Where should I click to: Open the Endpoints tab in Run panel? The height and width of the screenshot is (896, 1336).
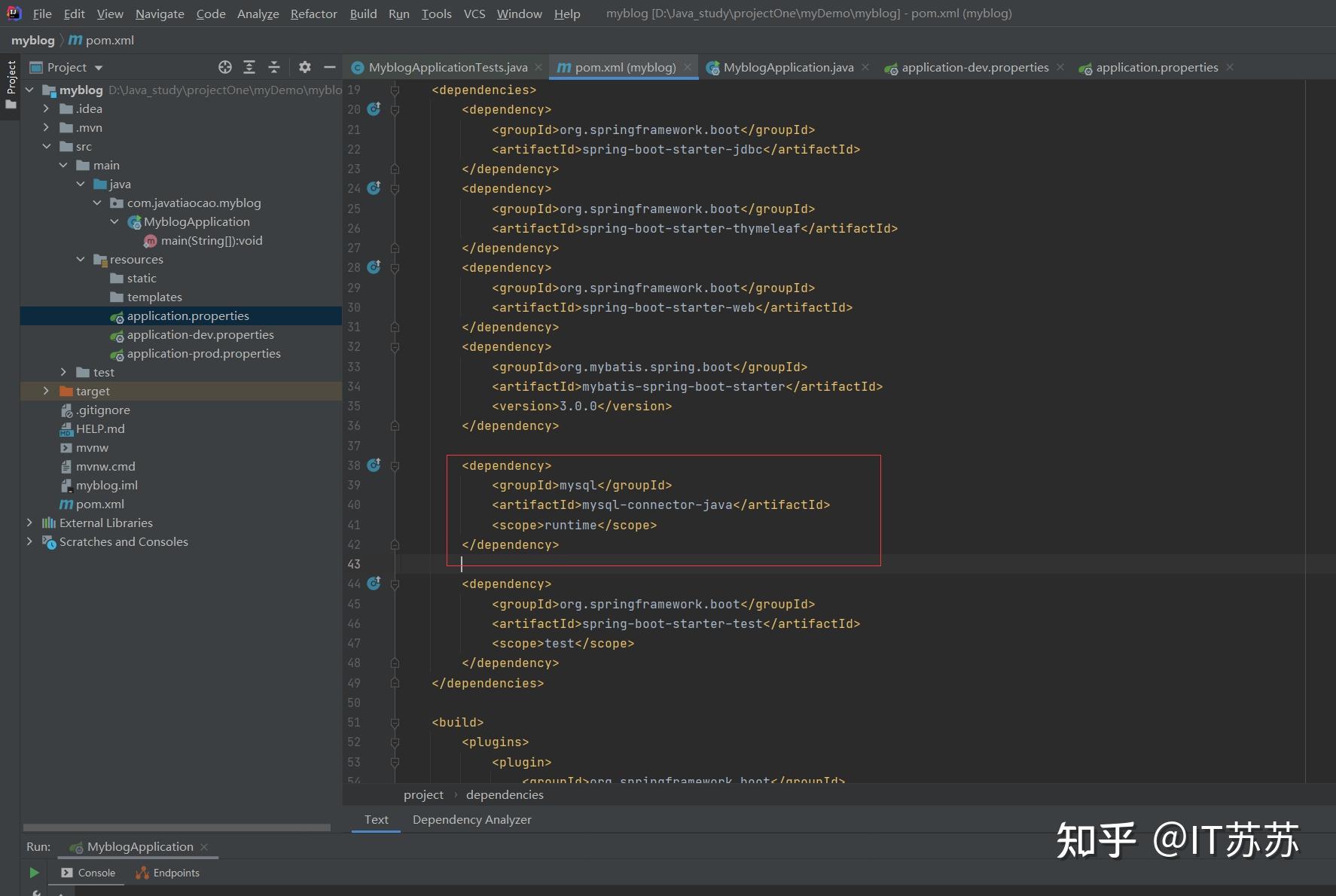click(x=167, y=873)
